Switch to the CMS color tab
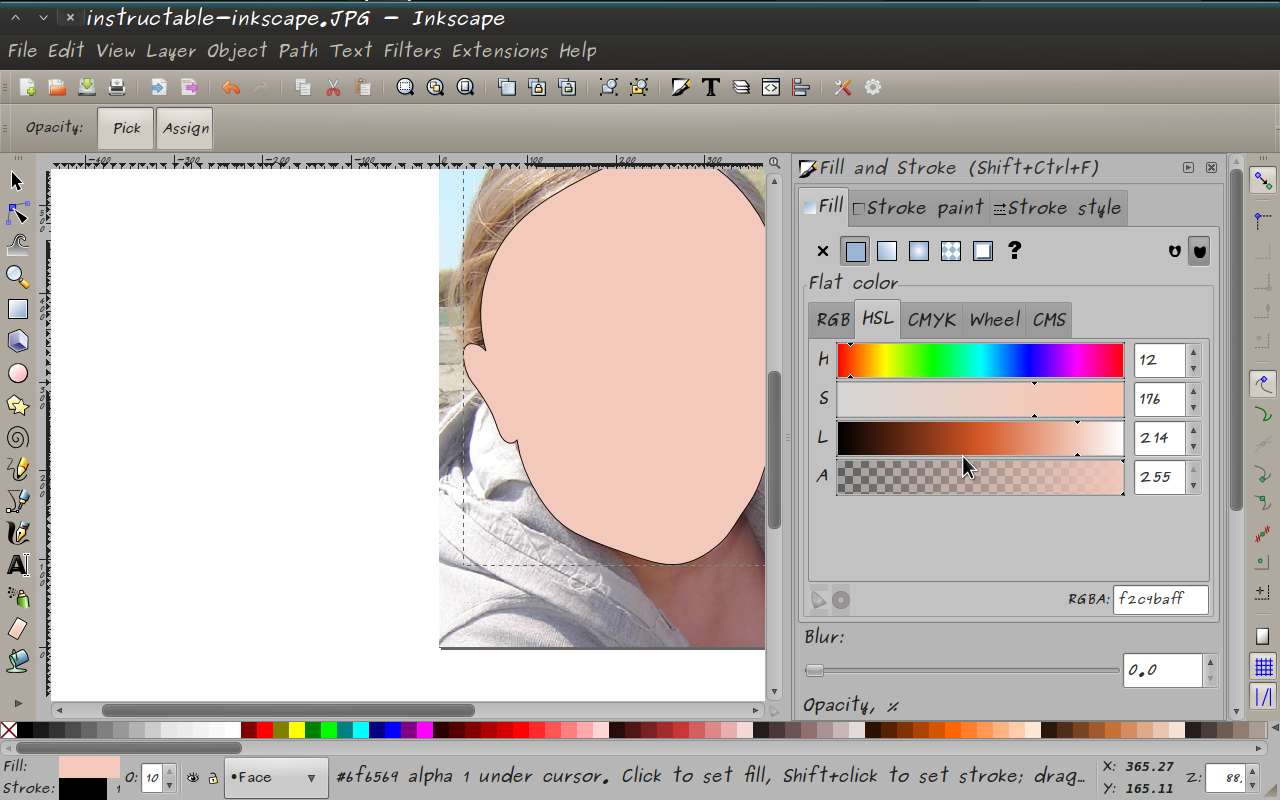This screenshot has height=800, width=1280. [x=1049, y=320]
